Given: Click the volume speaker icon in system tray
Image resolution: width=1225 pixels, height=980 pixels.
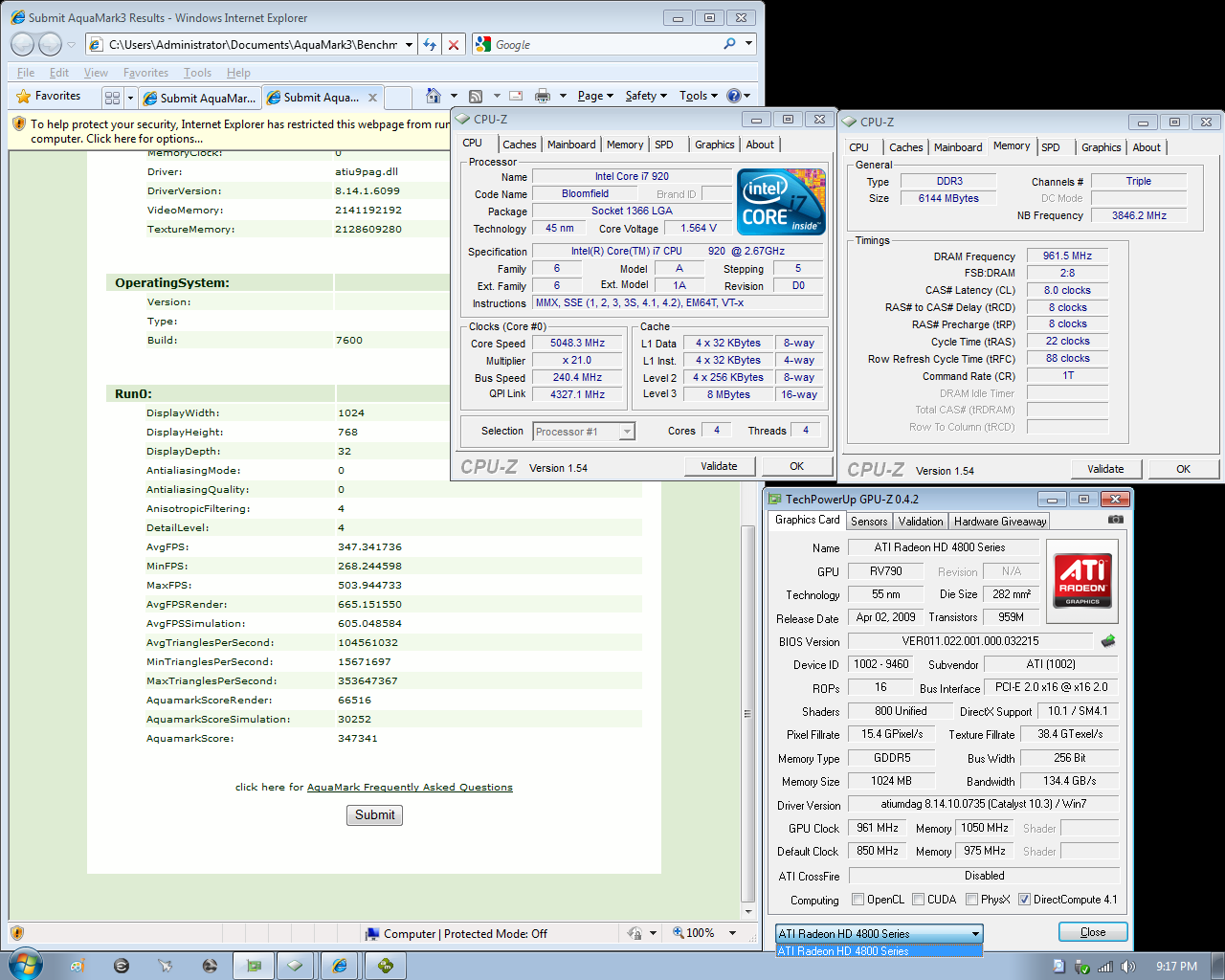Looking at the screenshot, I should click(x=1128, y=967).
